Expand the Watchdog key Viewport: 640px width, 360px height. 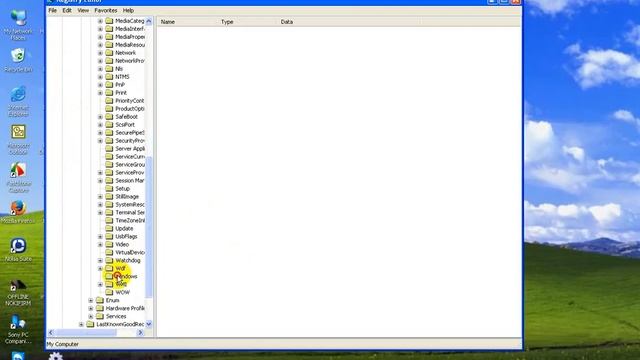[x=100, y=260]
